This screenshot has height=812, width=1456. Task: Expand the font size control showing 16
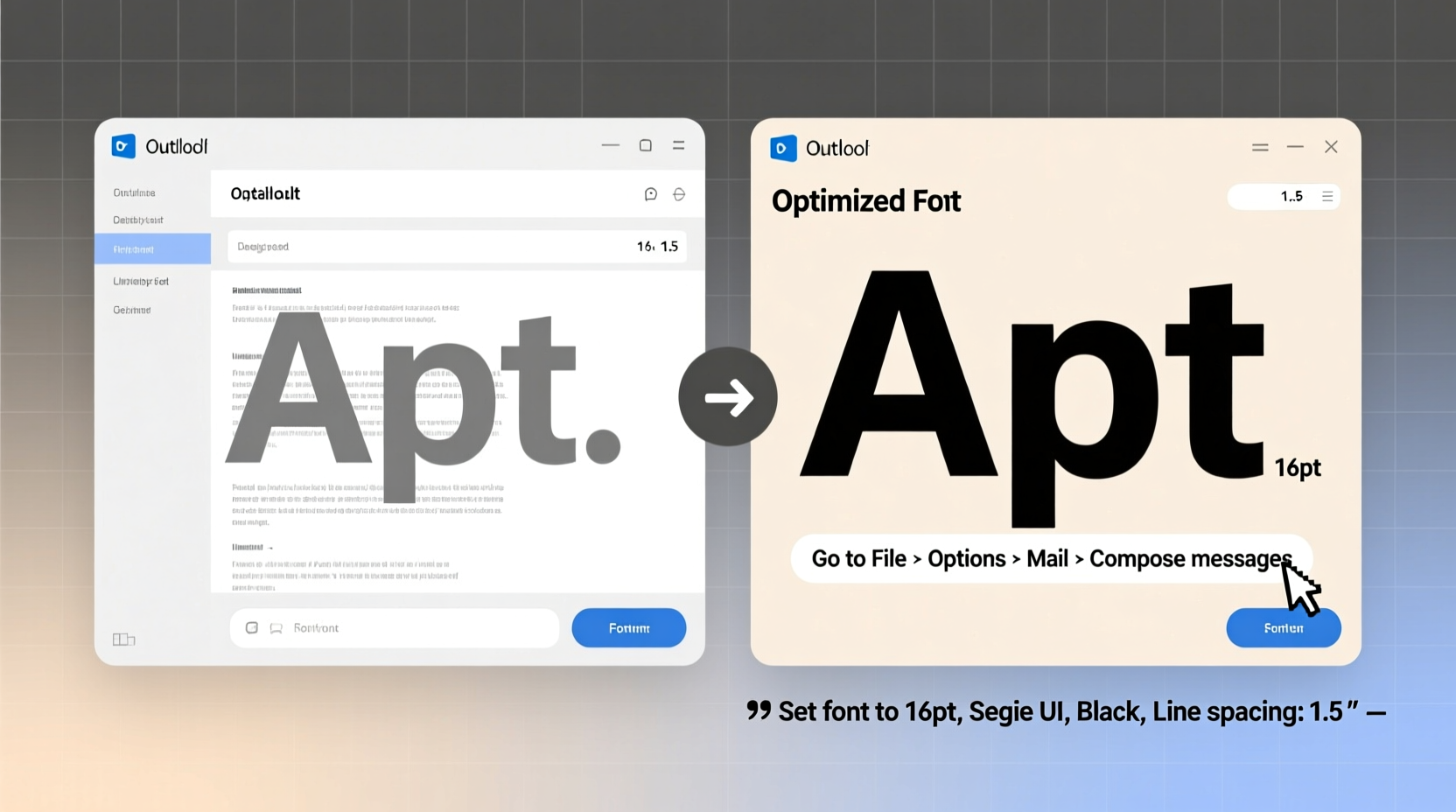[x=644, y=246]
